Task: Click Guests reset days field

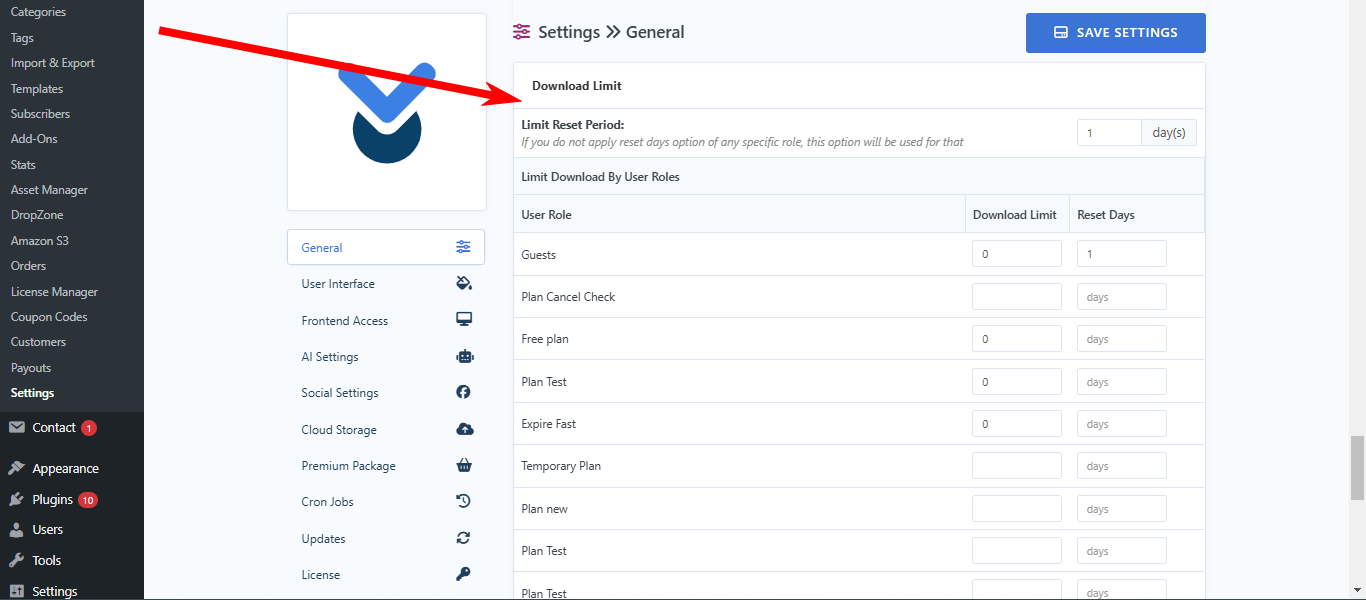Action: (1122, 254)
